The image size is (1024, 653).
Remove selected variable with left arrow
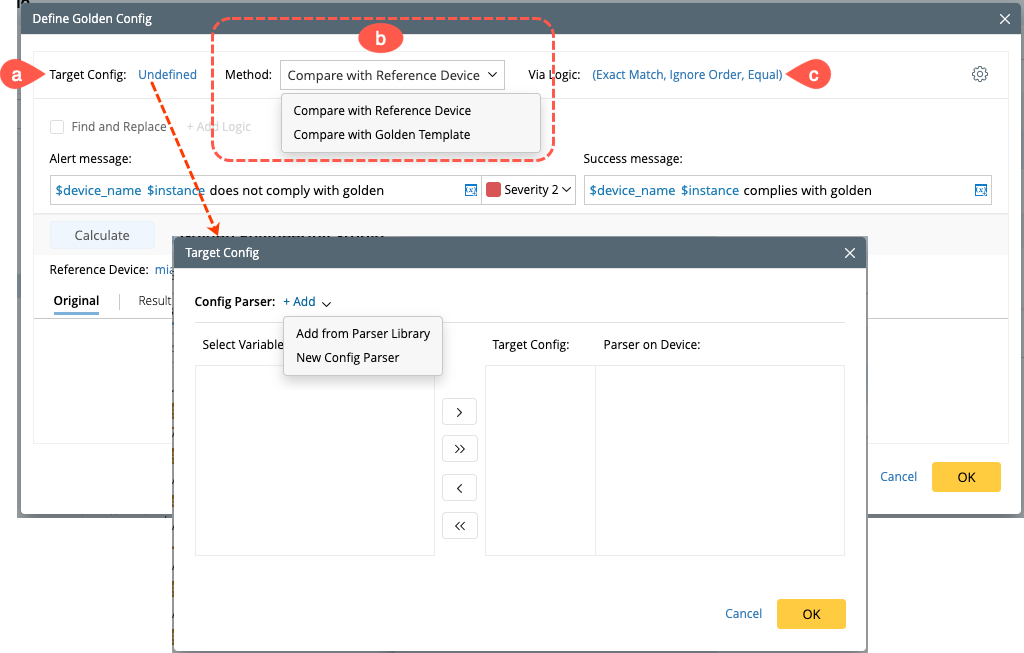[459, 488]
